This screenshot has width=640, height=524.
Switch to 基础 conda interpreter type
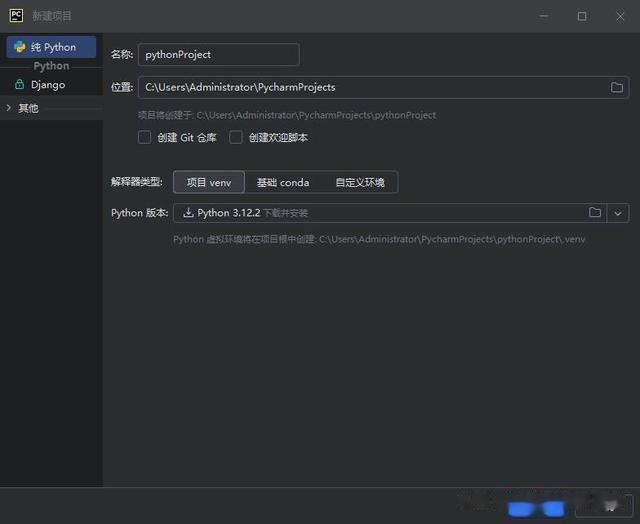283,182
